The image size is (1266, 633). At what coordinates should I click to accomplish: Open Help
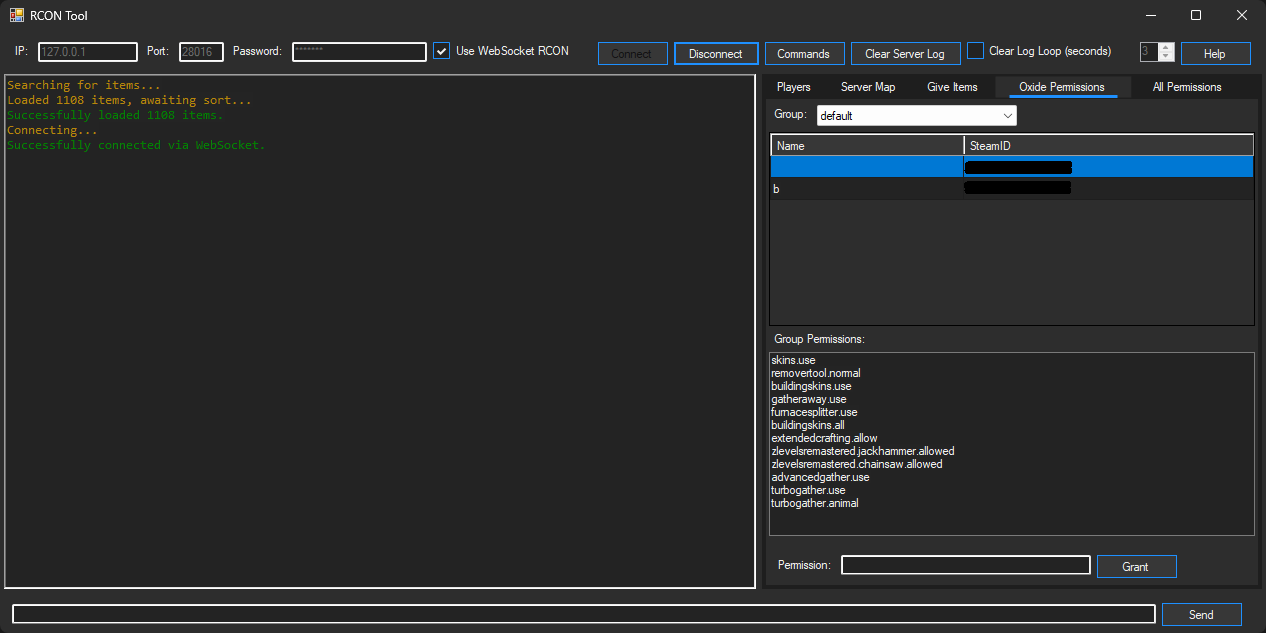(x=1215, y=54)
